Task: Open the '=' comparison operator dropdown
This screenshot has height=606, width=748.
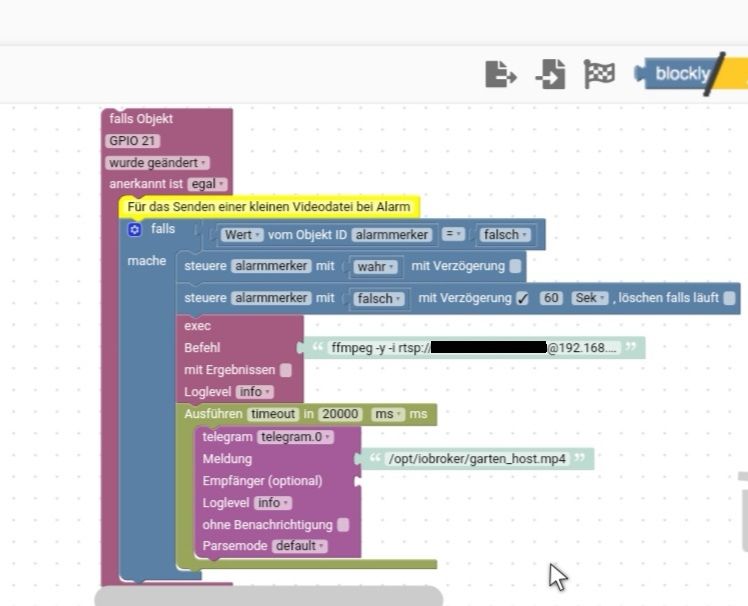Action: (453, 234)
